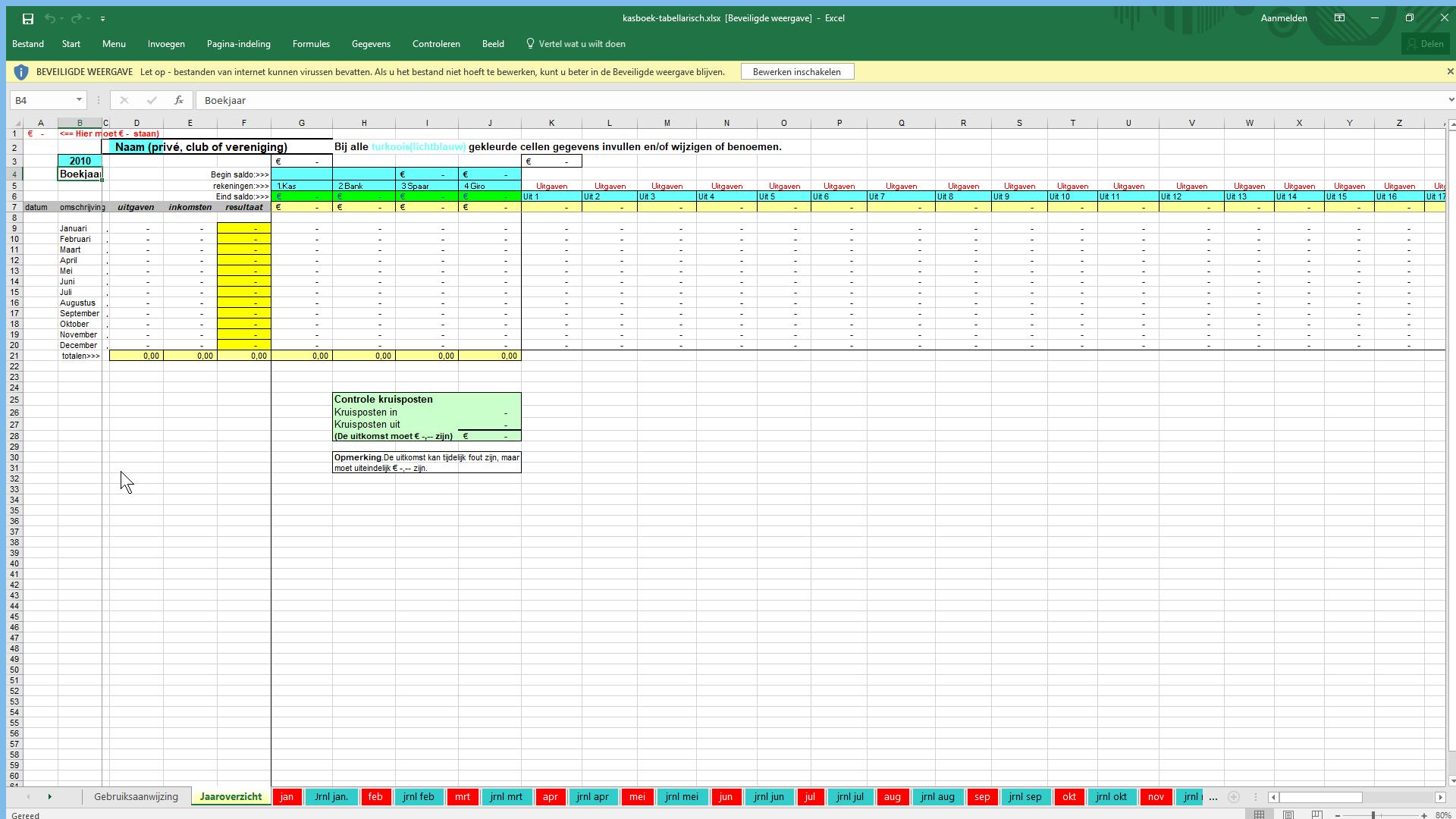1456x819 pixels.
Task: Click the zoom out minus icon
Action: point(1338,815)
